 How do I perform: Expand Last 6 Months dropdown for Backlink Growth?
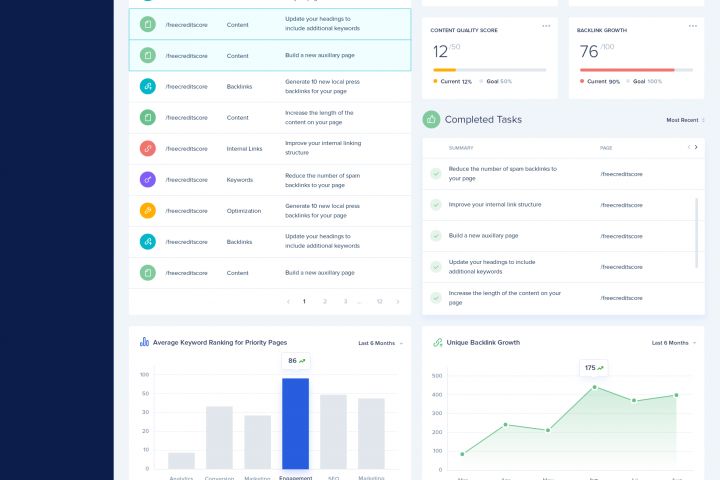point(674,343)
